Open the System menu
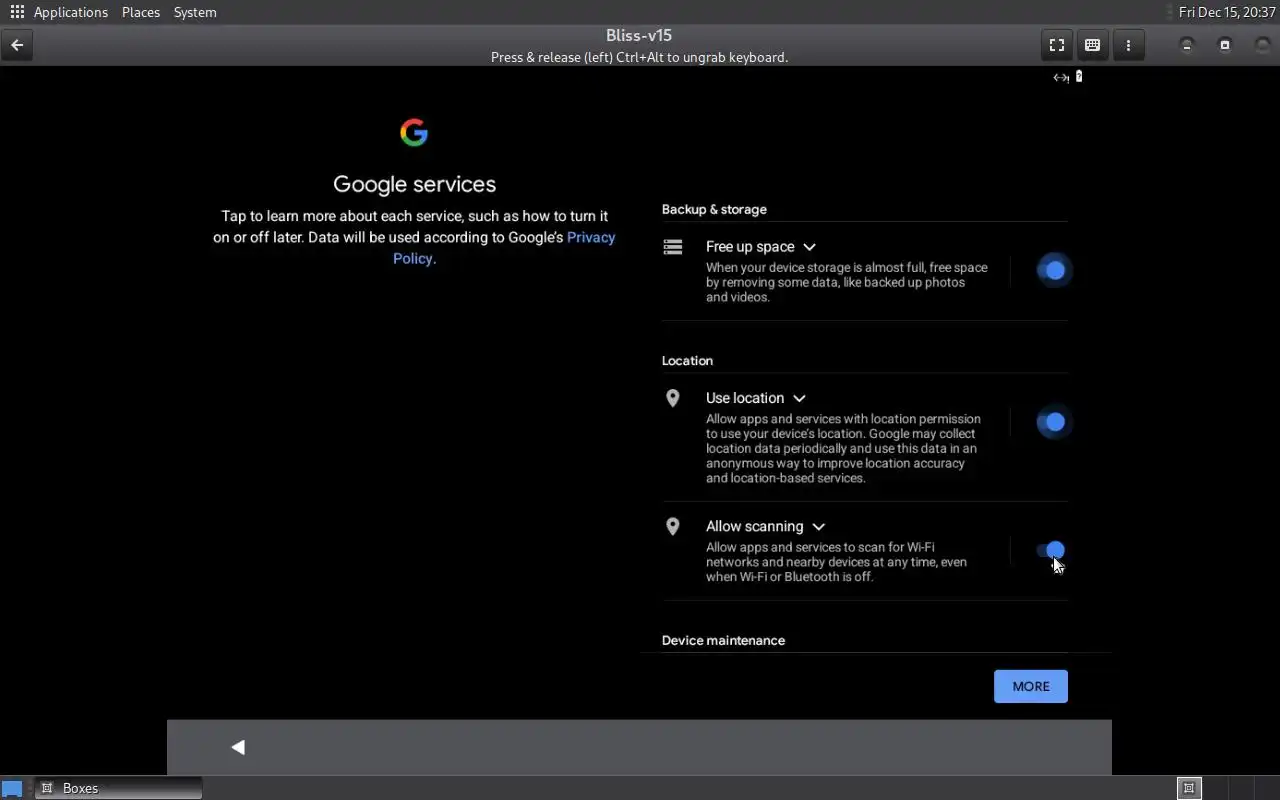The width and height of the screenshot is (1280, 800). coord(195,12)
